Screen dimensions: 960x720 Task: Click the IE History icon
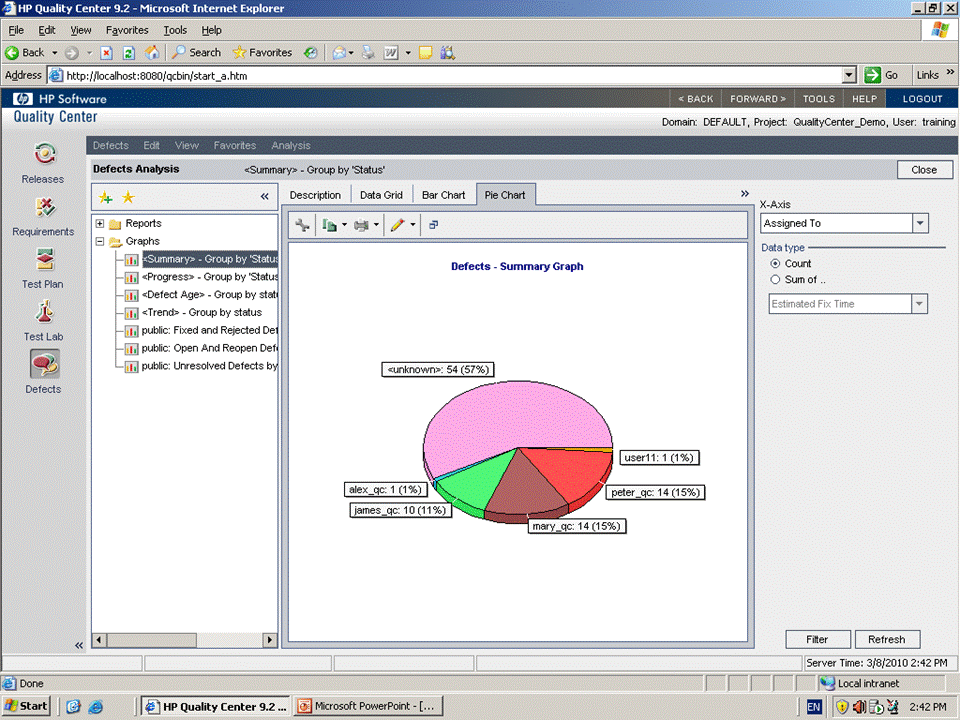pos(311,53)
